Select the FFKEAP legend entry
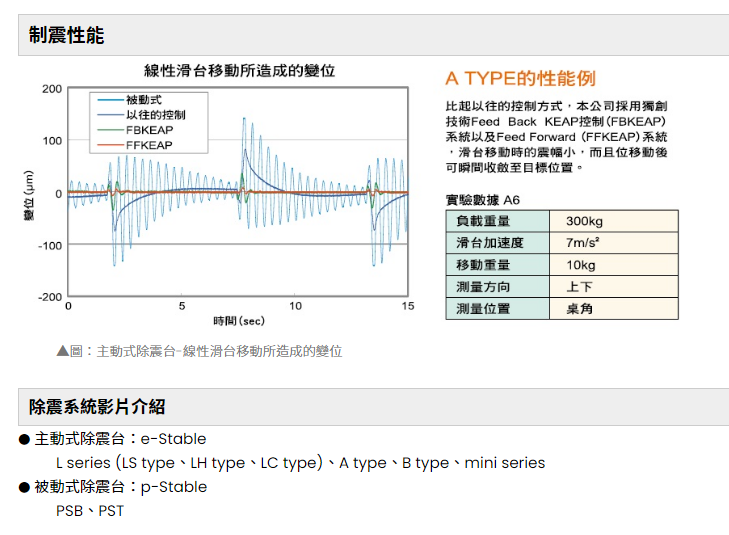This screenshot has height=535, width=729. pyautogui.click(x=148, y=145)
